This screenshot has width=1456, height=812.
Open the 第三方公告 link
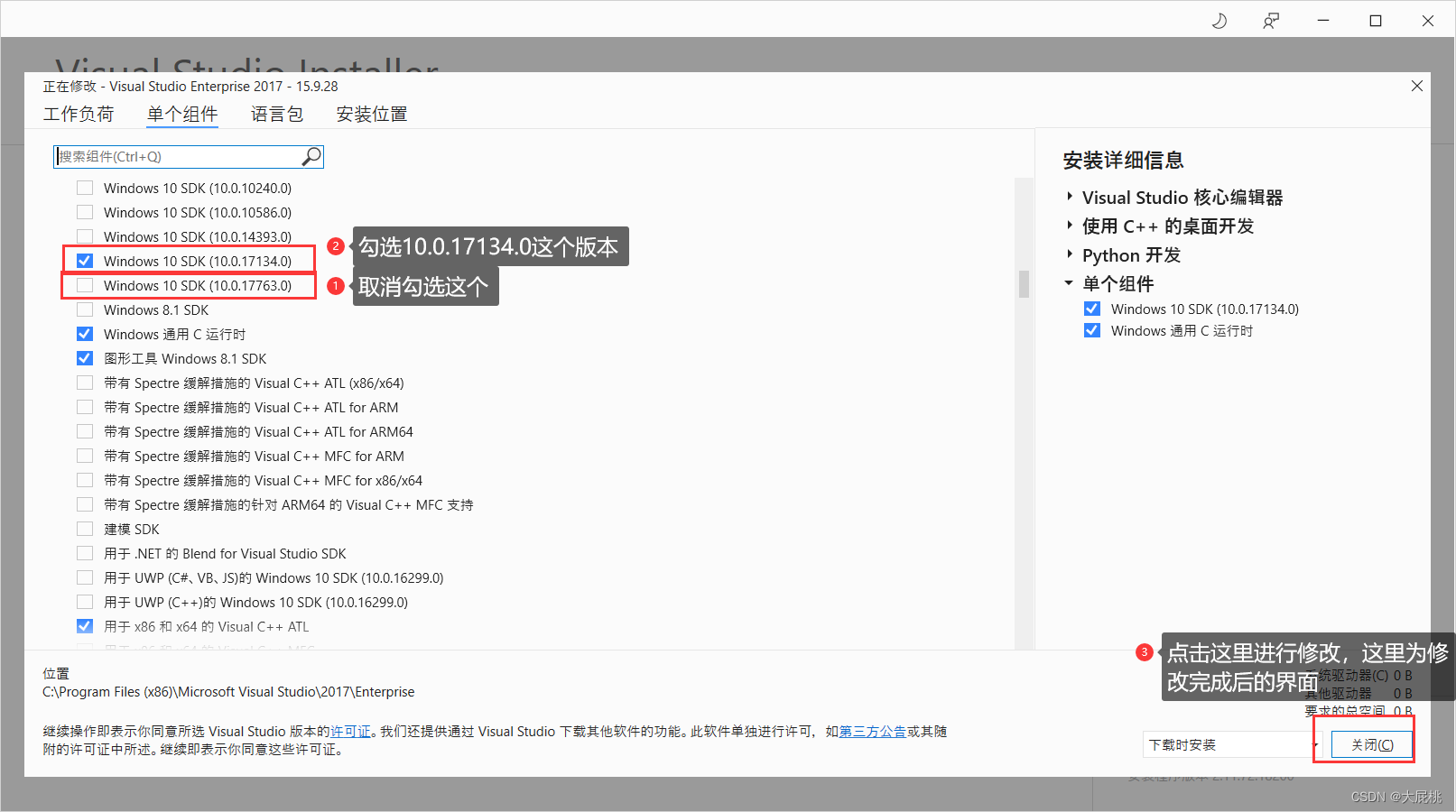pyautogui.click(x=873, y=732)
